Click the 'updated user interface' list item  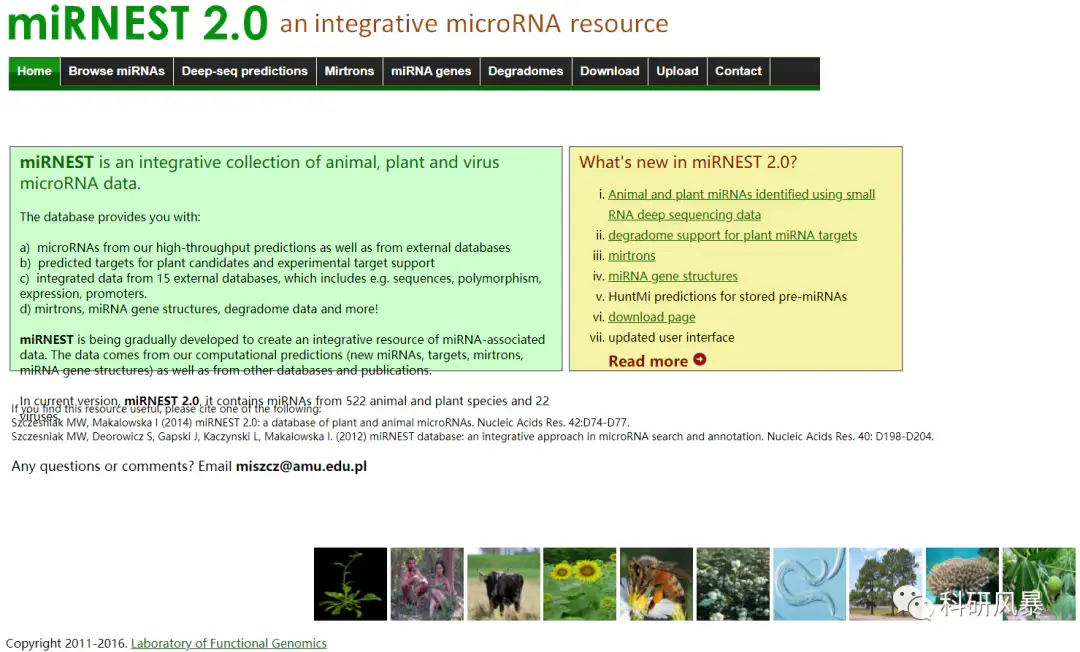pyautogui.click(x=671, y=337)
